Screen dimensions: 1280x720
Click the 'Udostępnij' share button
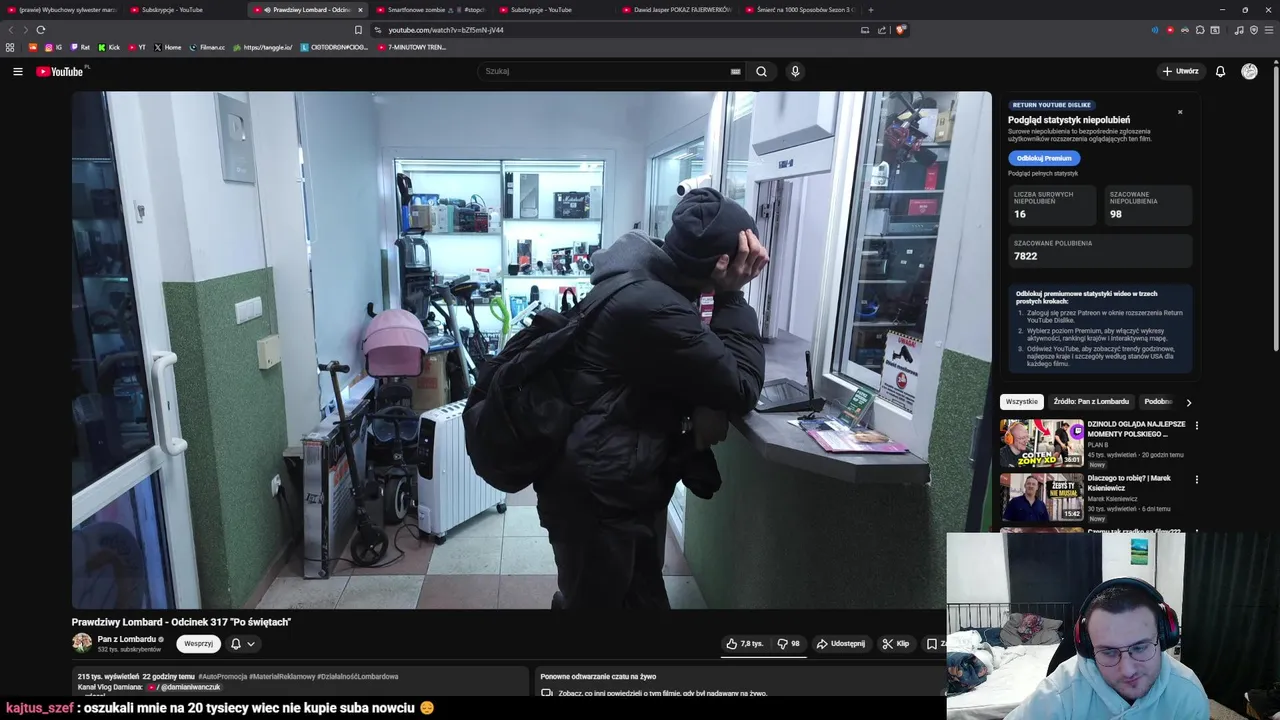[840, 644]
